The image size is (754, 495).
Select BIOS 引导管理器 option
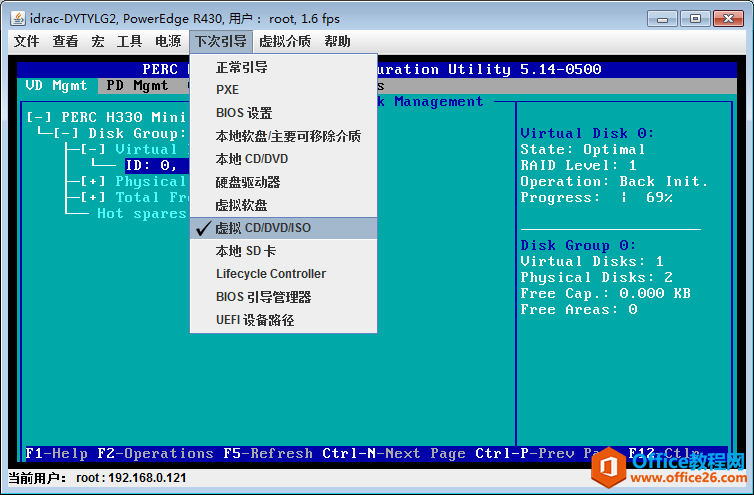coord(283,297)
